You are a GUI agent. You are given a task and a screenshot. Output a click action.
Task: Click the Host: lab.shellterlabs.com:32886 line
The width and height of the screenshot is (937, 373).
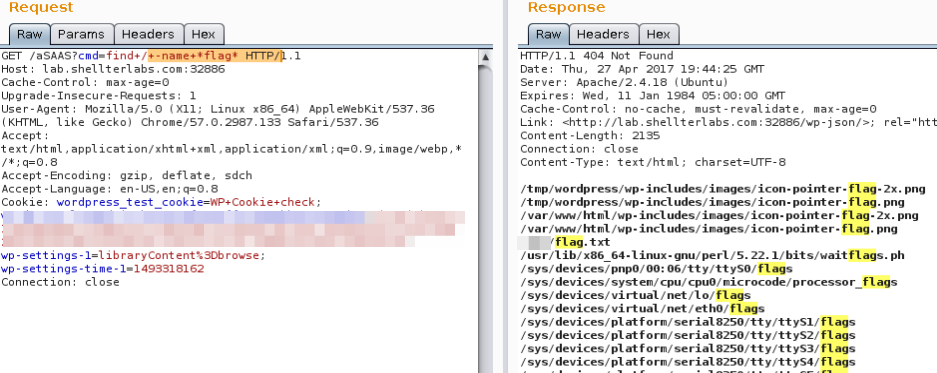[113, 69]
